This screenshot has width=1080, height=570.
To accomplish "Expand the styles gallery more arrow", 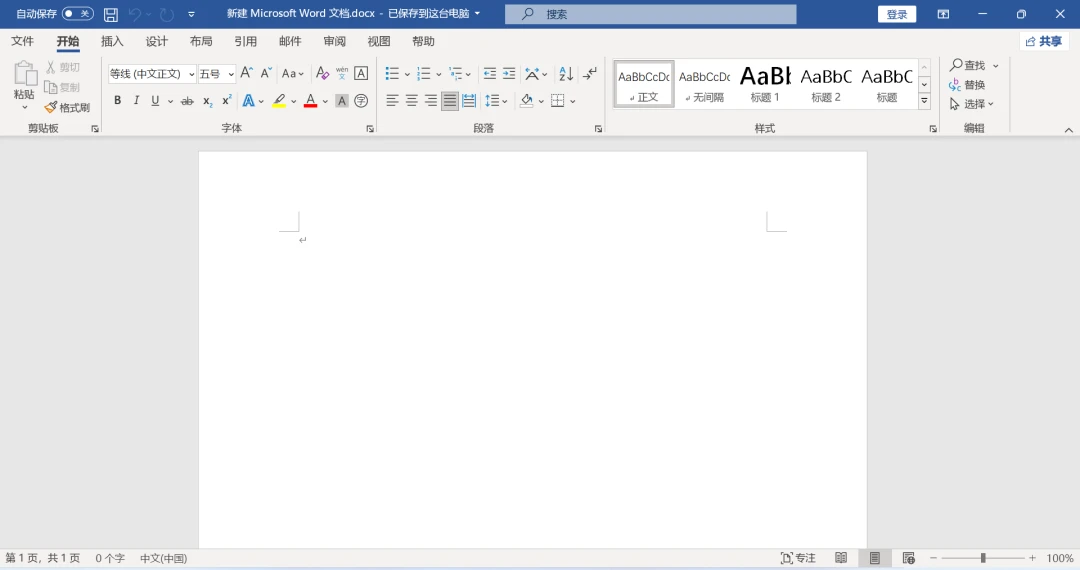I will click(x=924, y=101).
